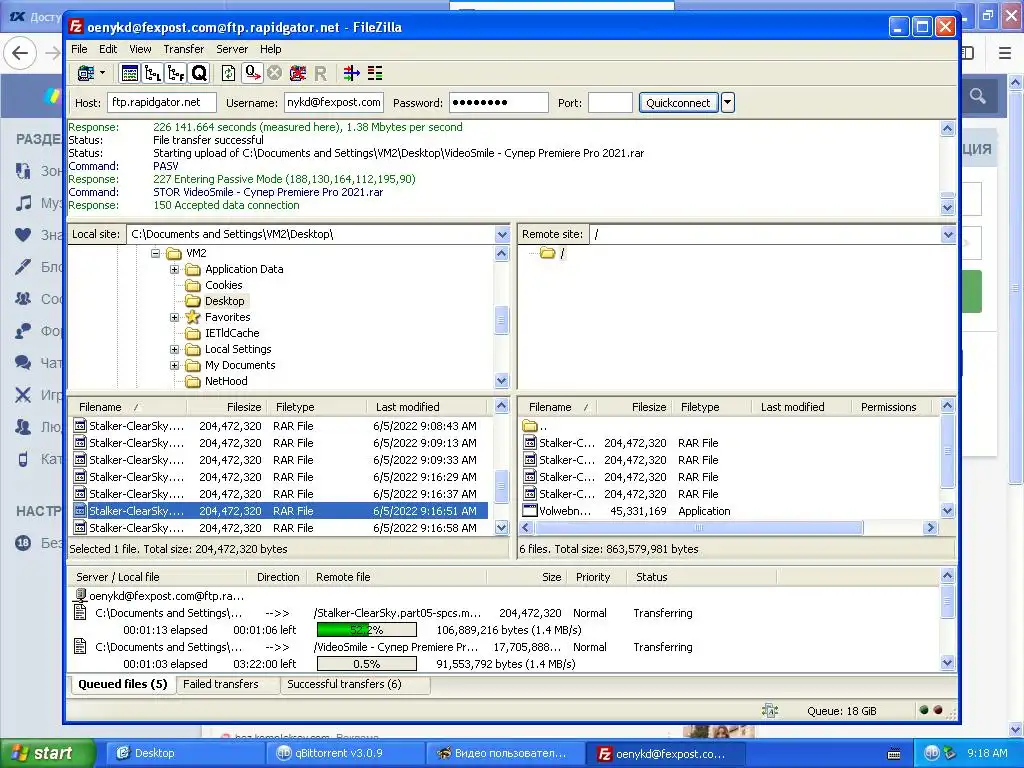The height and width of the screenshot is (768, 1024).
Task: Click the 52.2% transfer progress bar
Action: click(366, 630)
